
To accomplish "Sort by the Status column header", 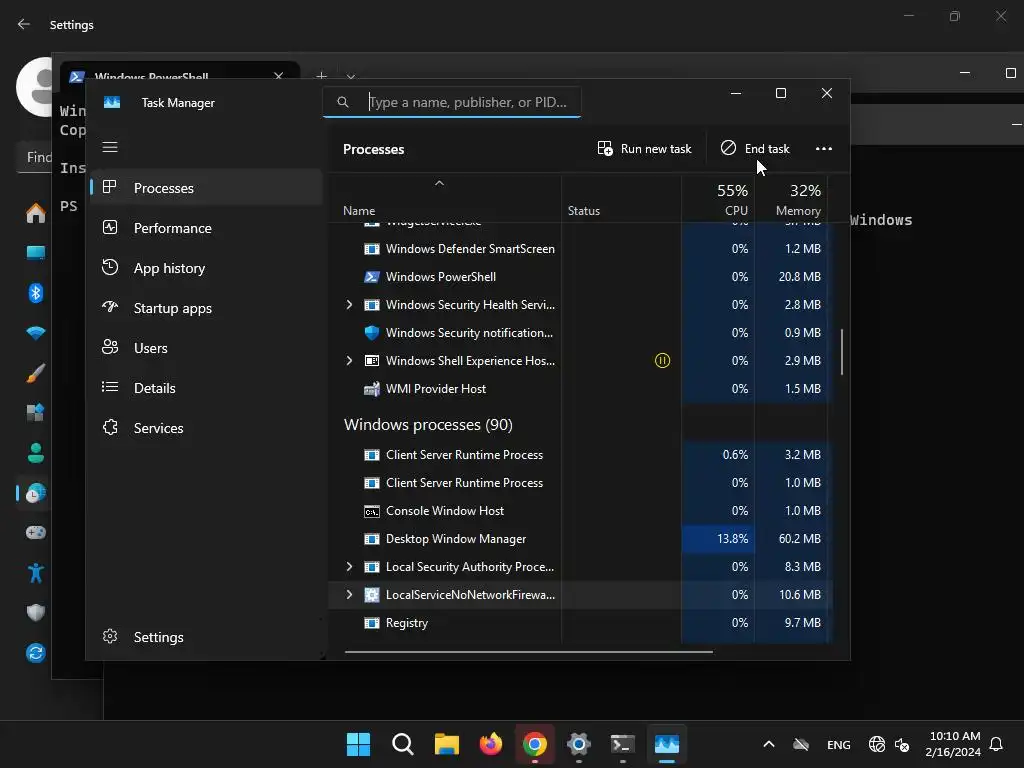I will (584, 211).
